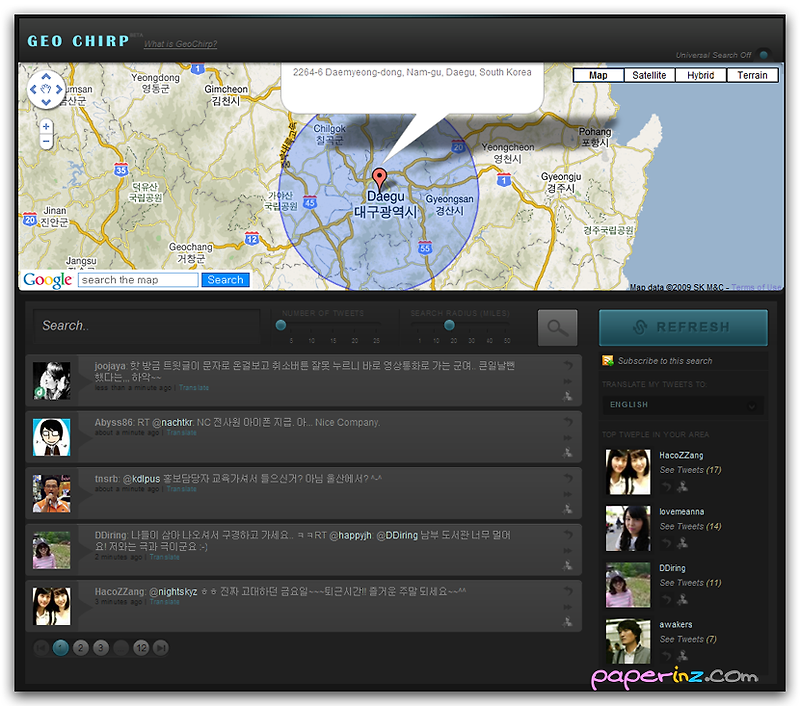Retweet joojaya's tweet with forward icon
This screenshot has width=800, height=706.
(x=568, y=381)
